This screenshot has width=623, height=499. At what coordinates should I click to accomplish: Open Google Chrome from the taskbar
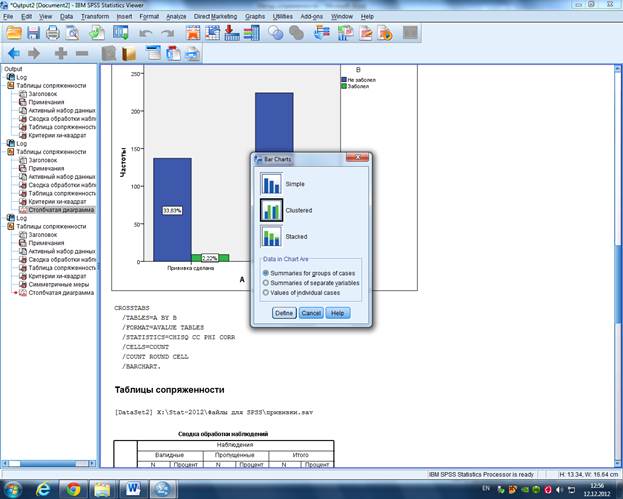(x=73, y=489)
